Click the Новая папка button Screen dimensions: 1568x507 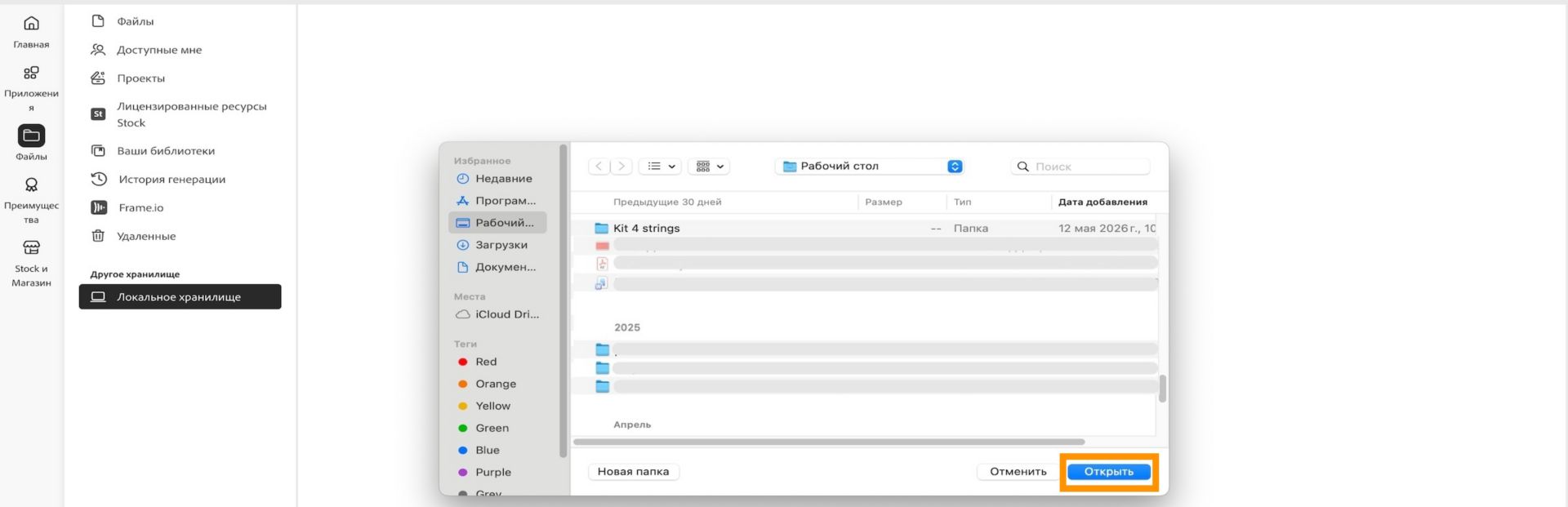tap(634, 472)
